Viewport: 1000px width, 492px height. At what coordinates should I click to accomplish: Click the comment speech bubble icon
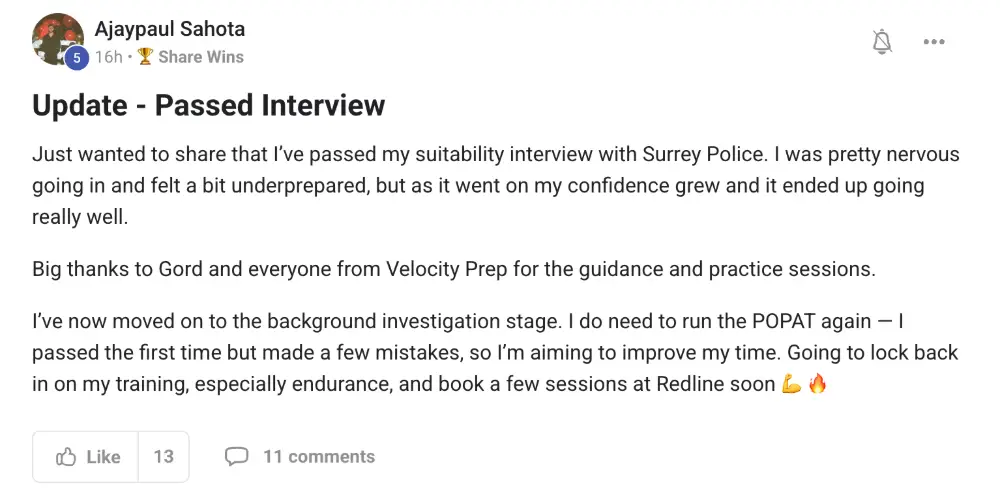236,457
